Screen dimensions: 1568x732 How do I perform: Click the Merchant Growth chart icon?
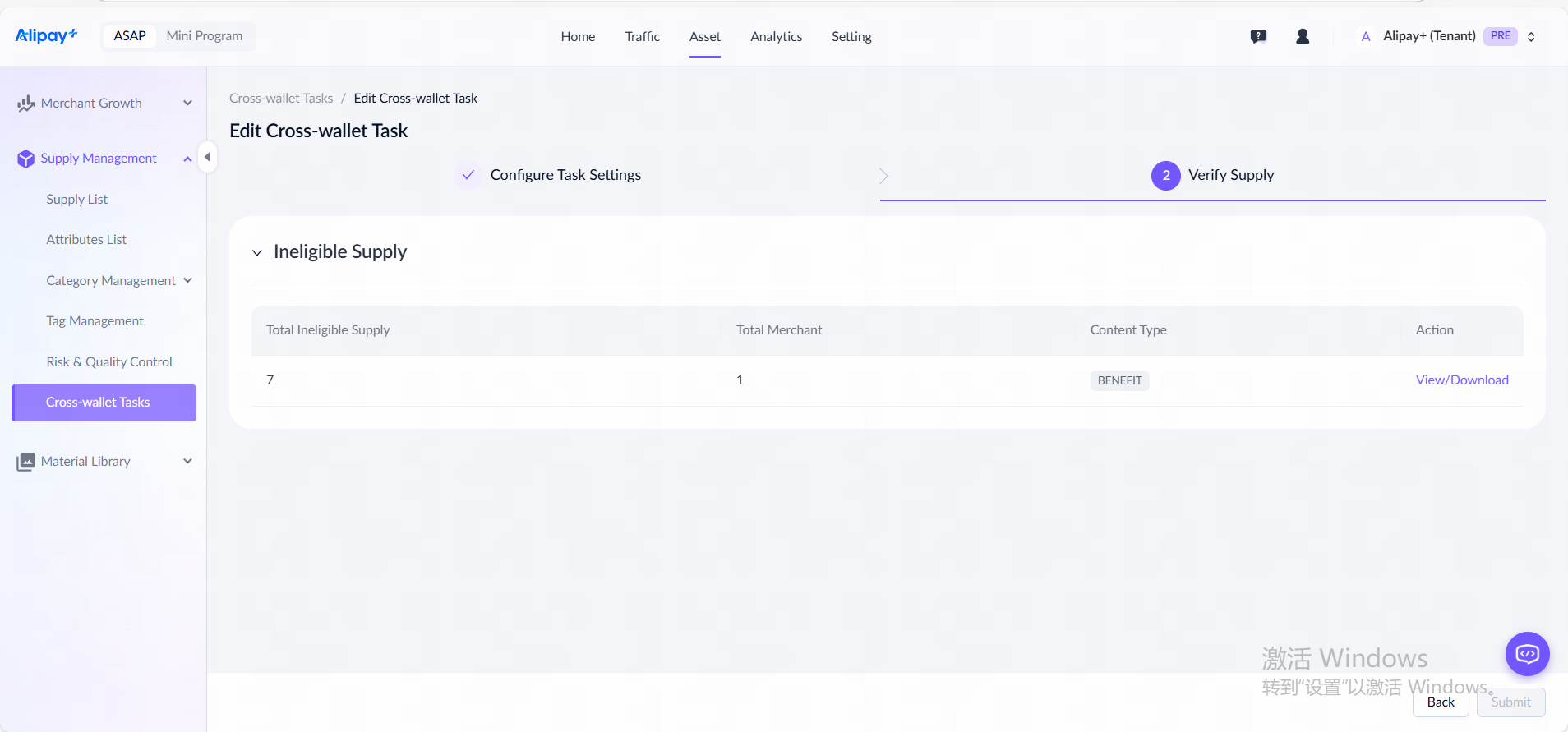[x=25, y=104]
